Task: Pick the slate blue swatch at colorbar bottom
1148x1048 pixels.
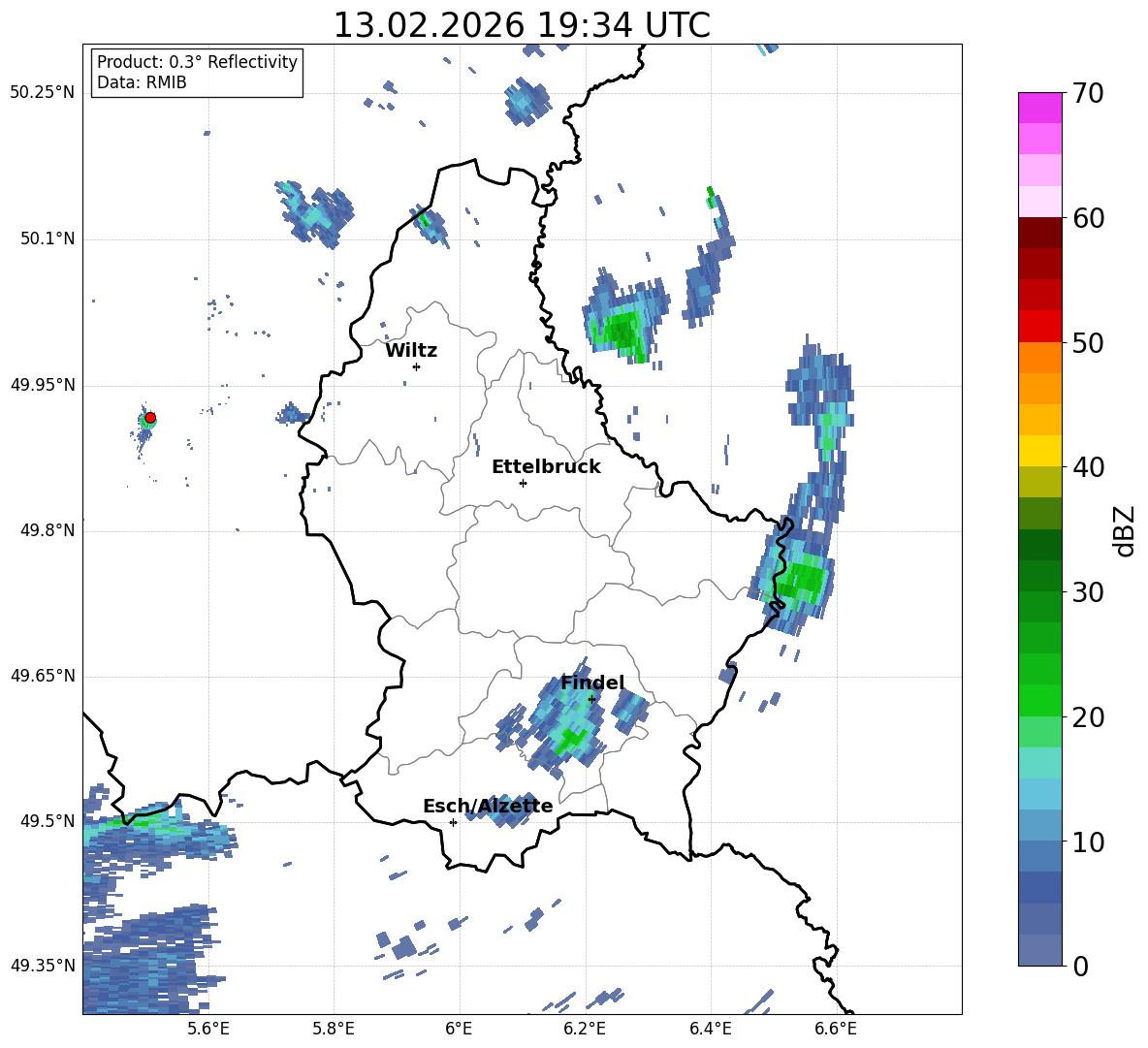Action: [x=1039, y=951]
